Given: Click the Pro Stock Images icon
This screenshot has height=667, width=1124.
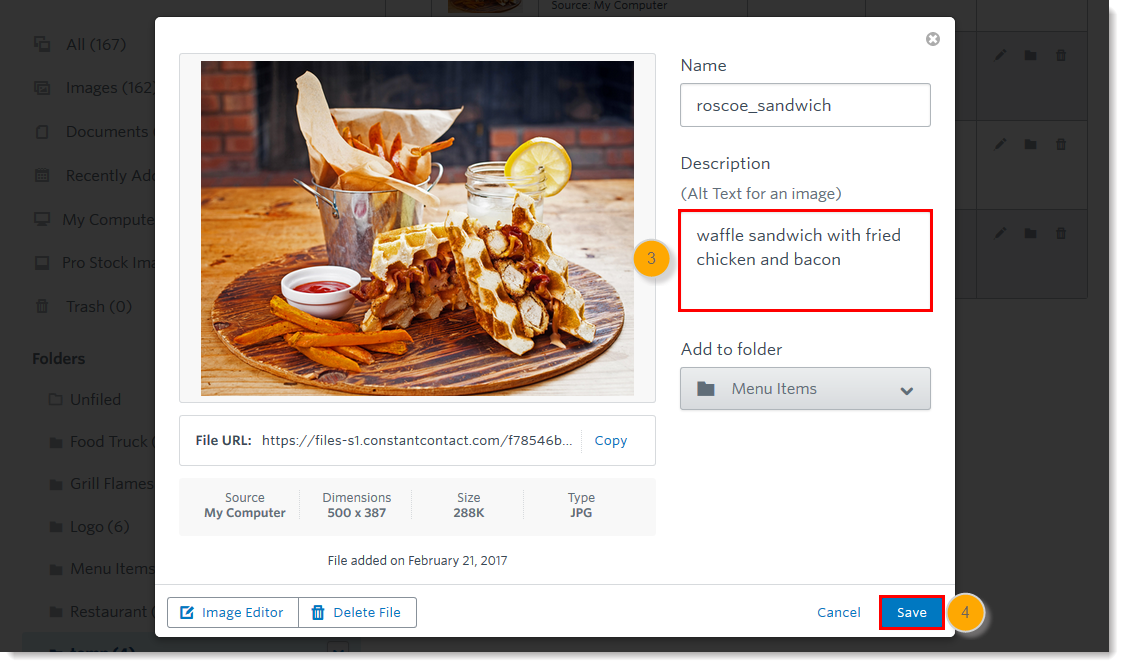Looking at the screenshot, I should tap(42, 263).
